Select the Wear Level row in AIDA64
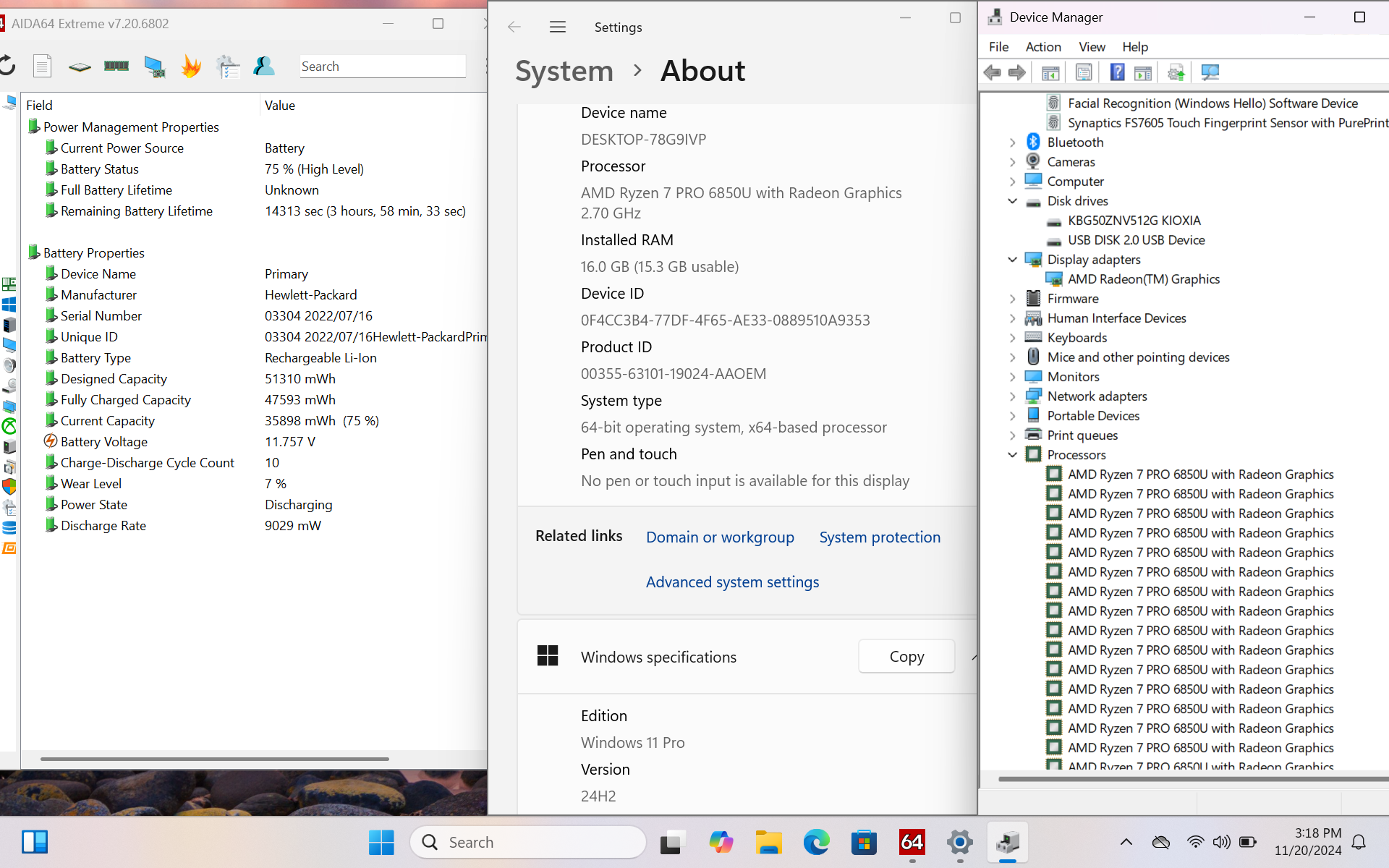 pyautogui.click(x=253, y=484)
